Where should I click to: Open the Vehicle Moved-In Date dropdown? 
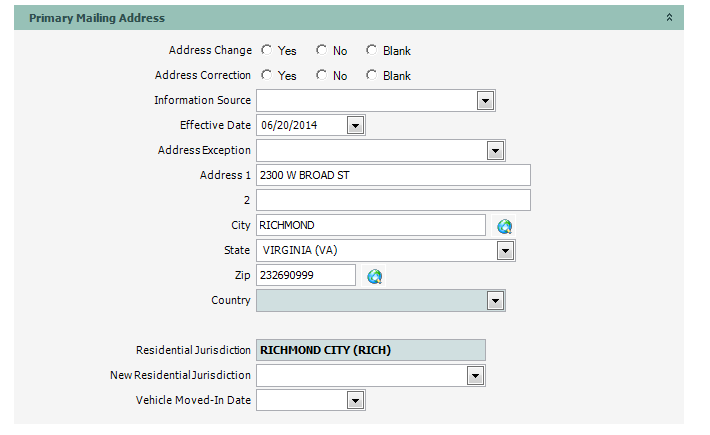[x=355, y=400]
